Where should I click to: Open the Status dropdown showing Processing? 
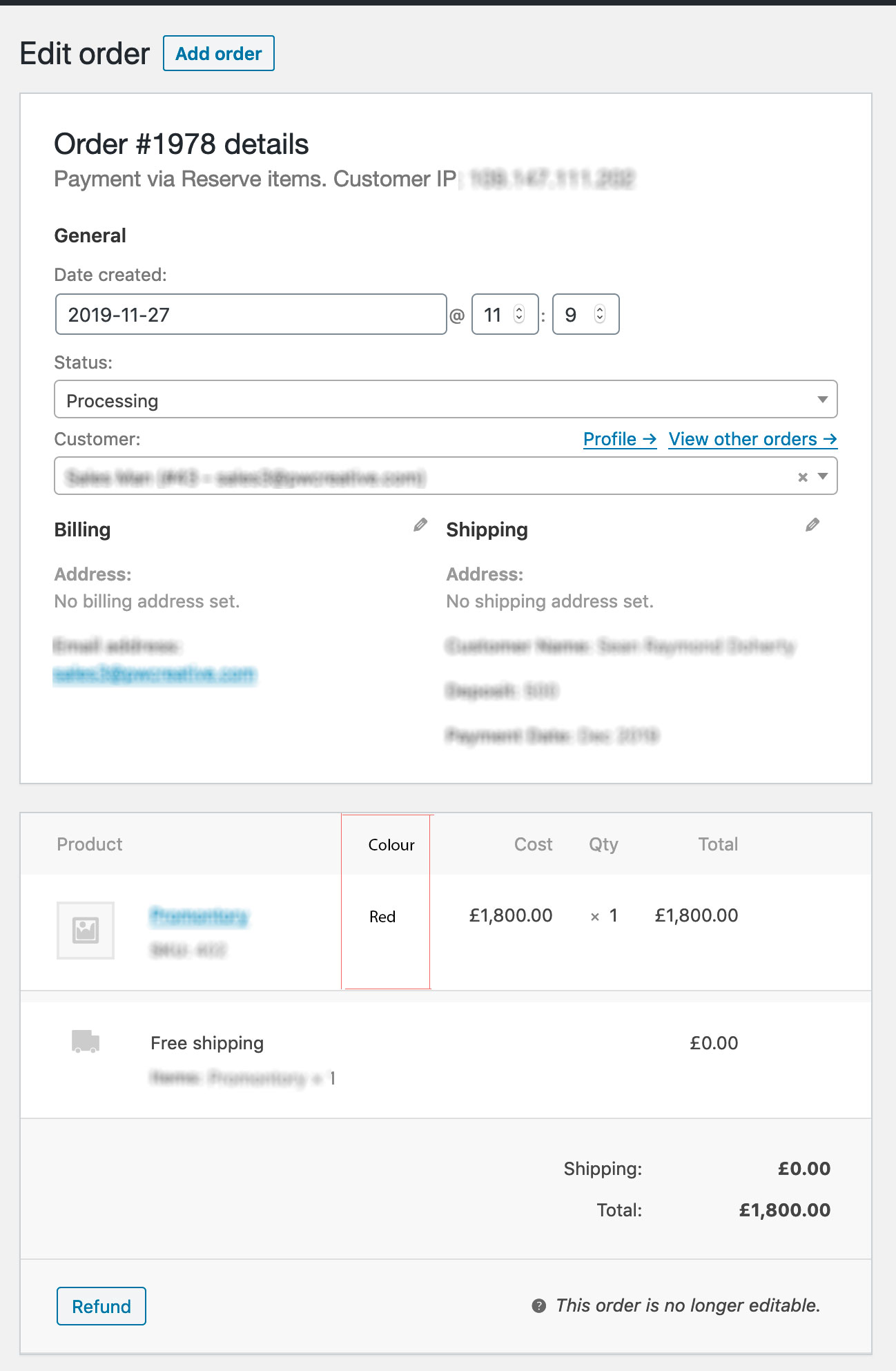pos(445,400)
